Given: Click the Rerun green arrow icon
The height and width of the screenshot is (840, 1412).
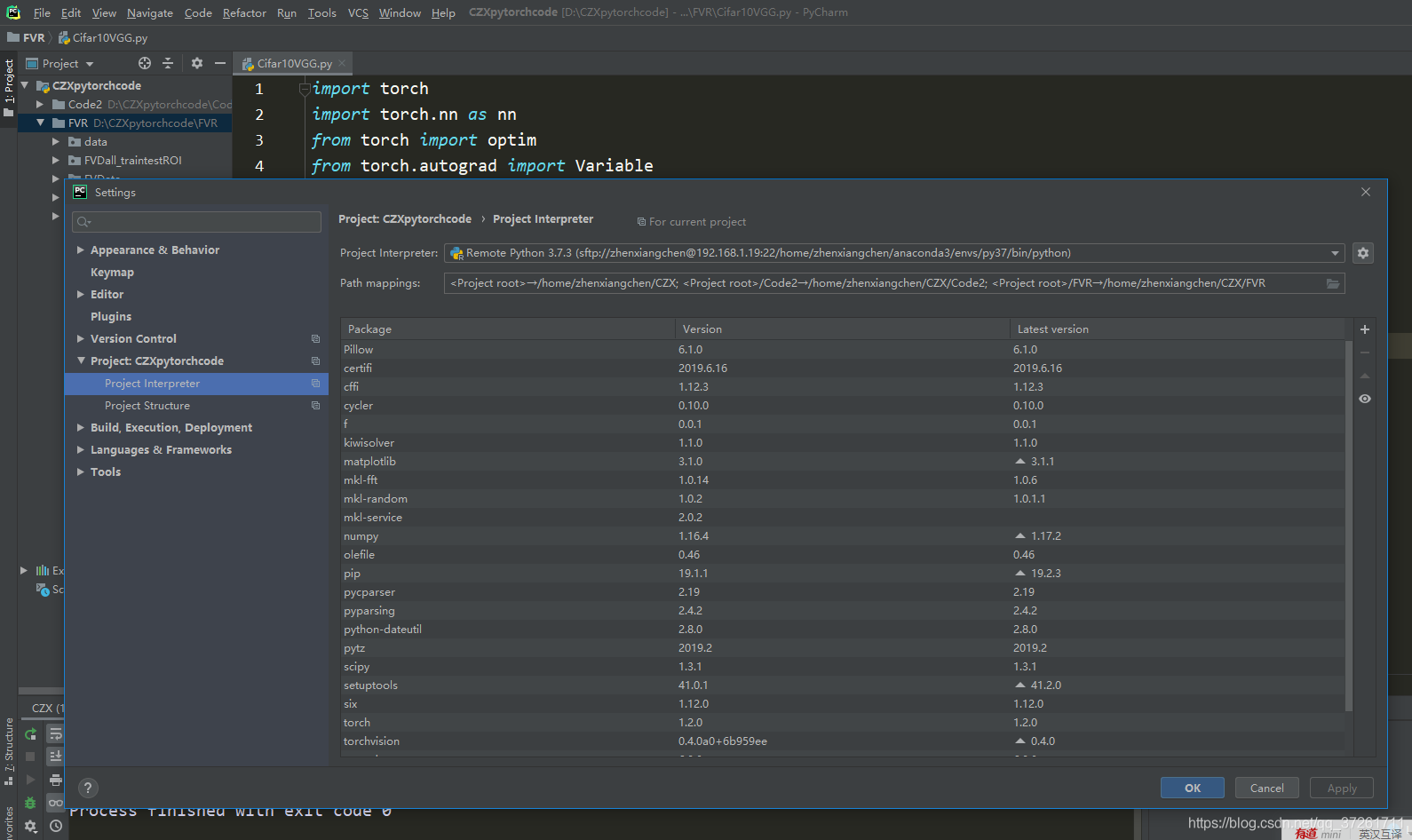Looking at the screenshot, I should point(30,733).
